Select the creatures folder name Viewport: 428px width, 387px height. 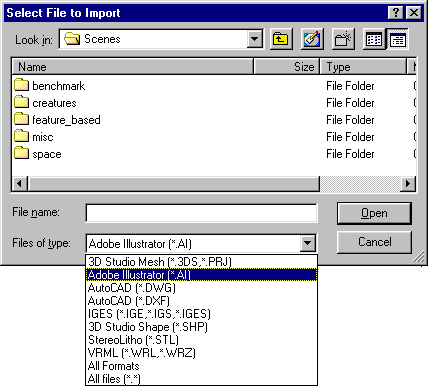pos(54,103)
